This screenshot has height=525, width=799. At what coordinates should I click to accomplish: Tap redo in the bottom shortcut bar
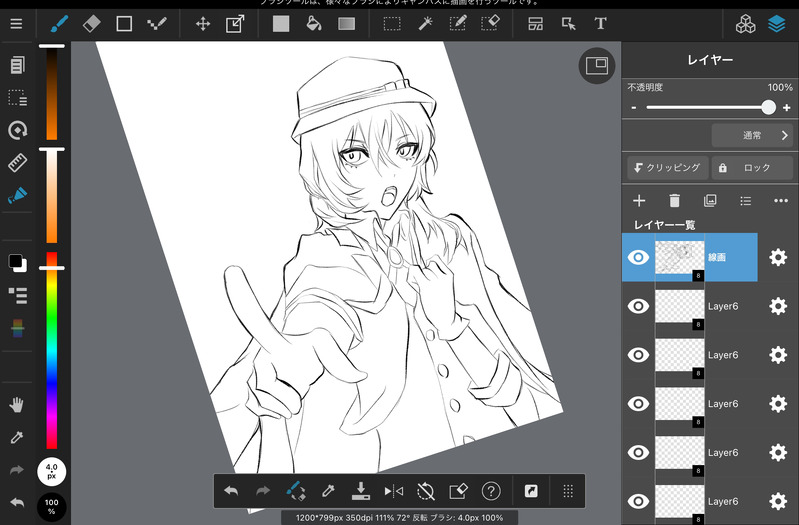coord(263,491)
